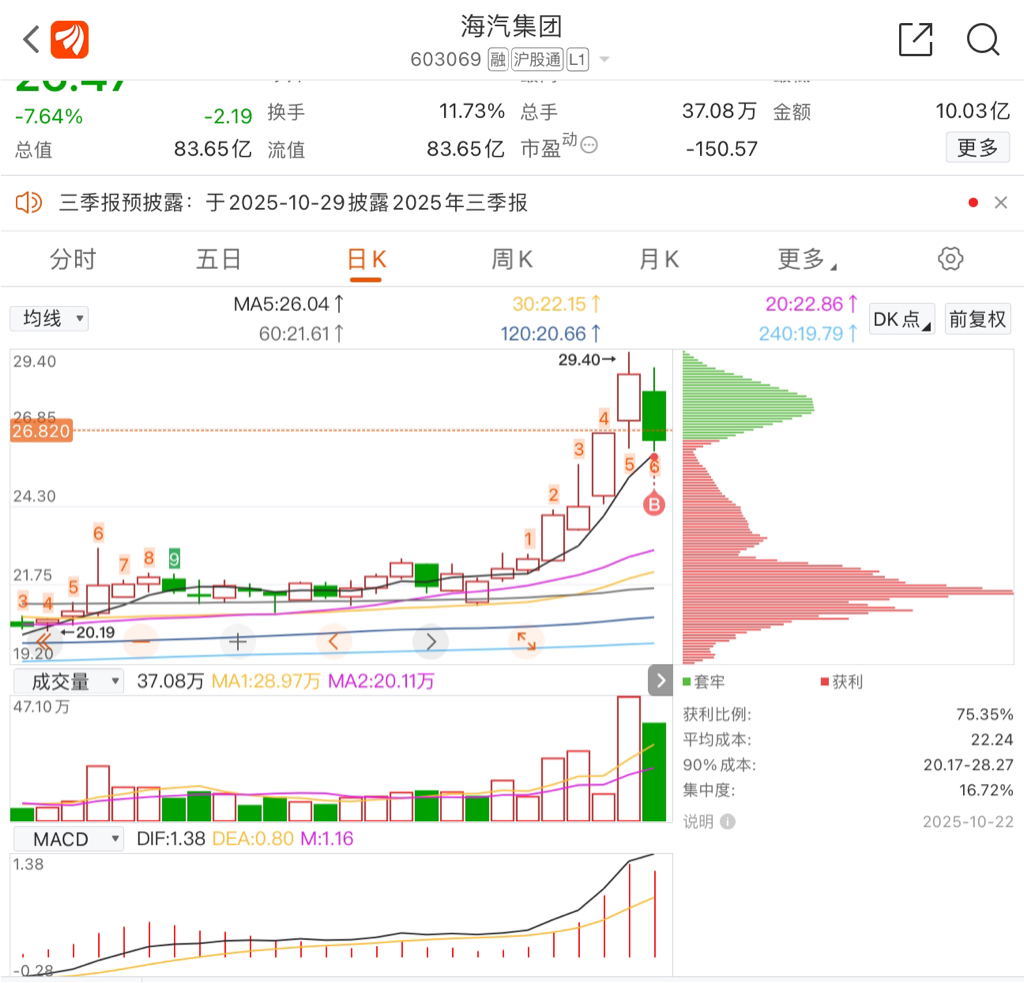Click the 更多 button in quote details
The width and height of the screenshot is (1024, 983).
tap(978, 147)
